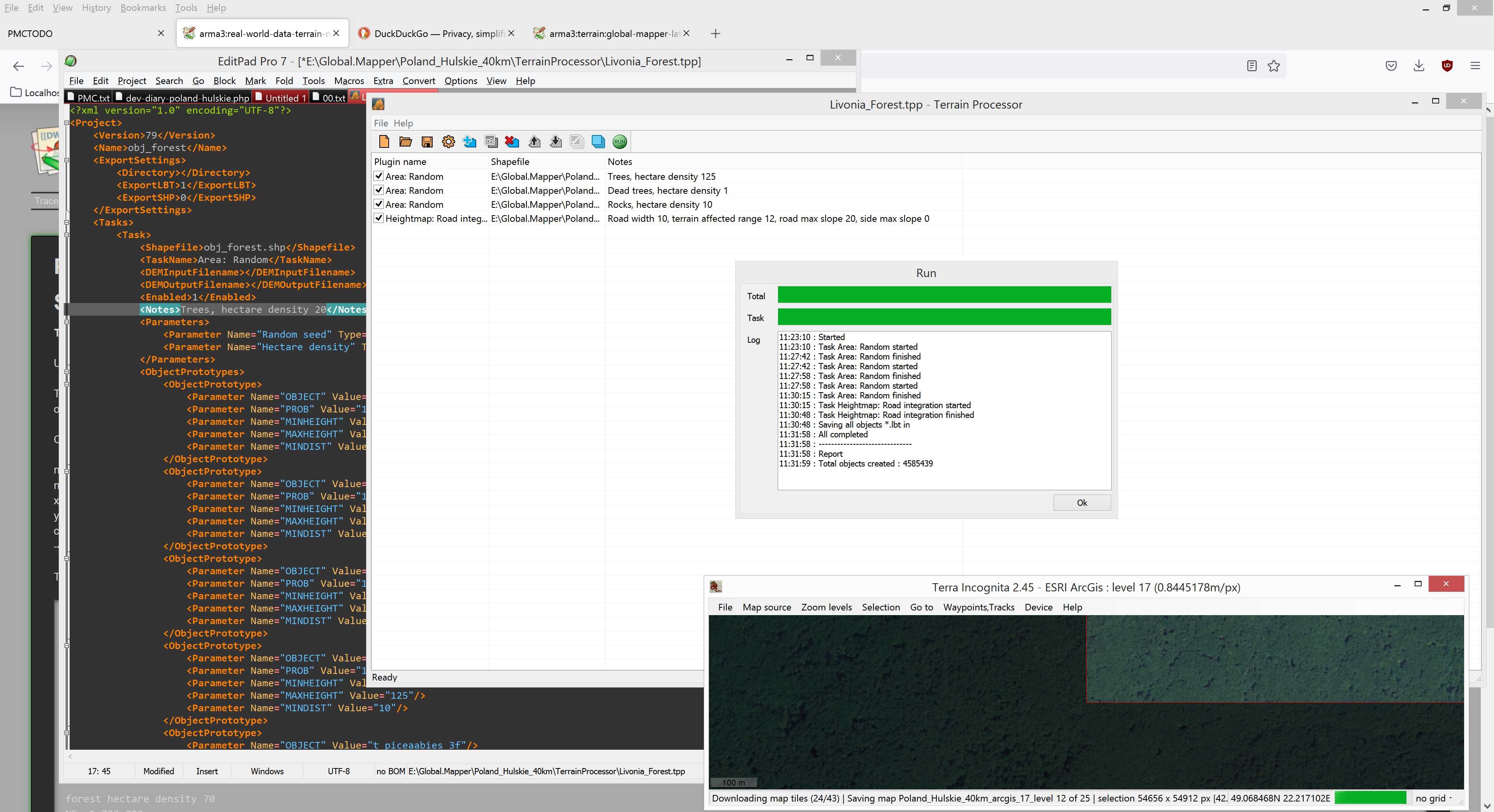Collapse the ObjectPrototypes fold marker
Image resolution: width=1494 pixels, height=812 pixels.
[67, 372]
